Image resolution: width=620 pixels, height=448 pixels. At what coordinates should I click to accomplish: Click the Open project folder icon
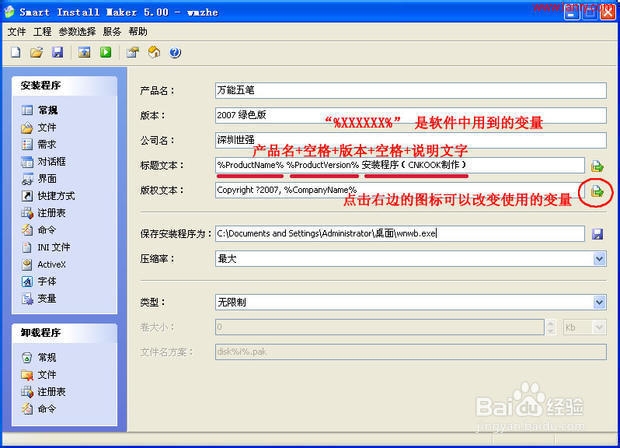(x=36, y=52)
